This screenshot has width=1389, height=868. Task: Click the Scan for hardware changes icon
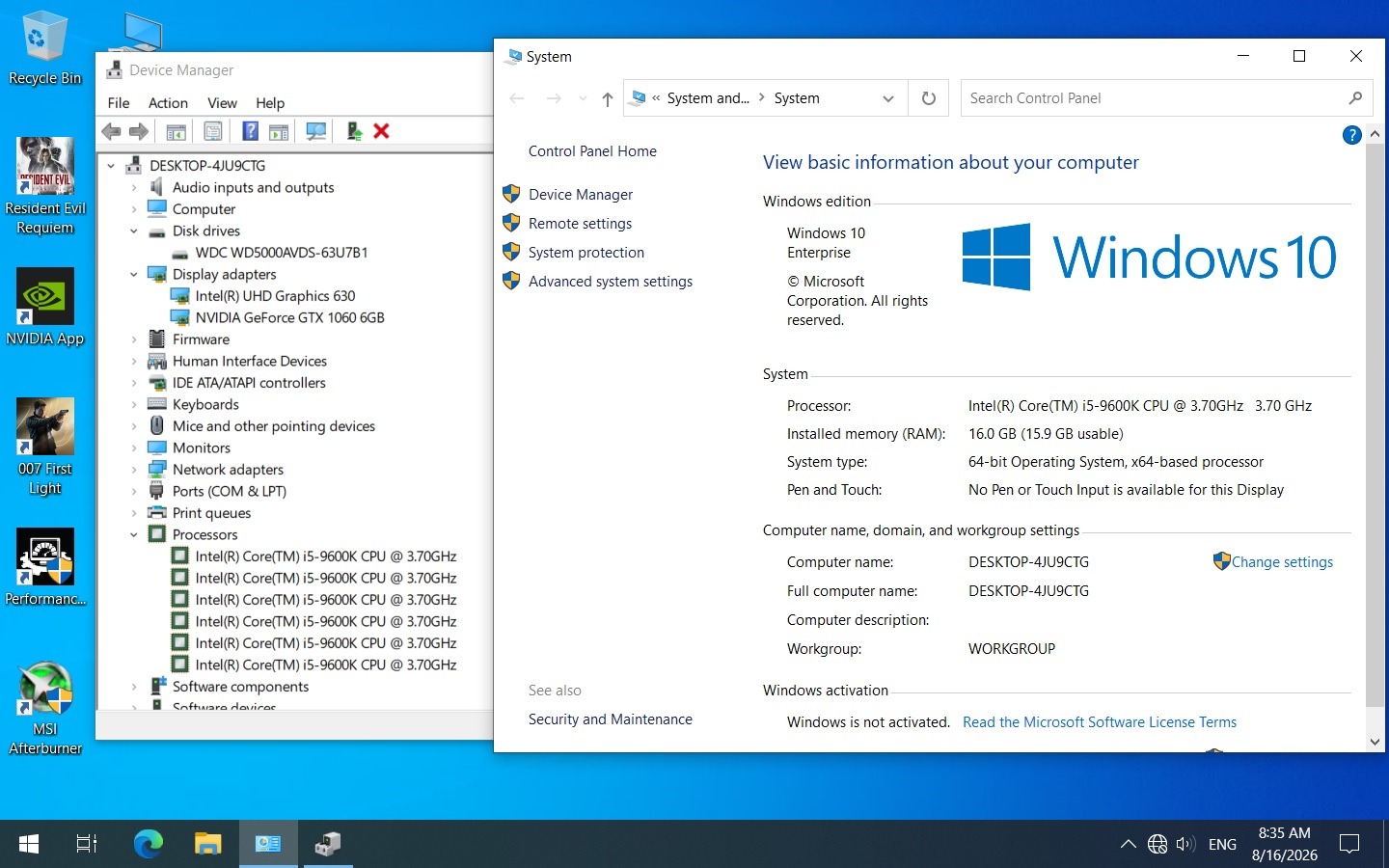pyautogui.click(x=315, y=131)
